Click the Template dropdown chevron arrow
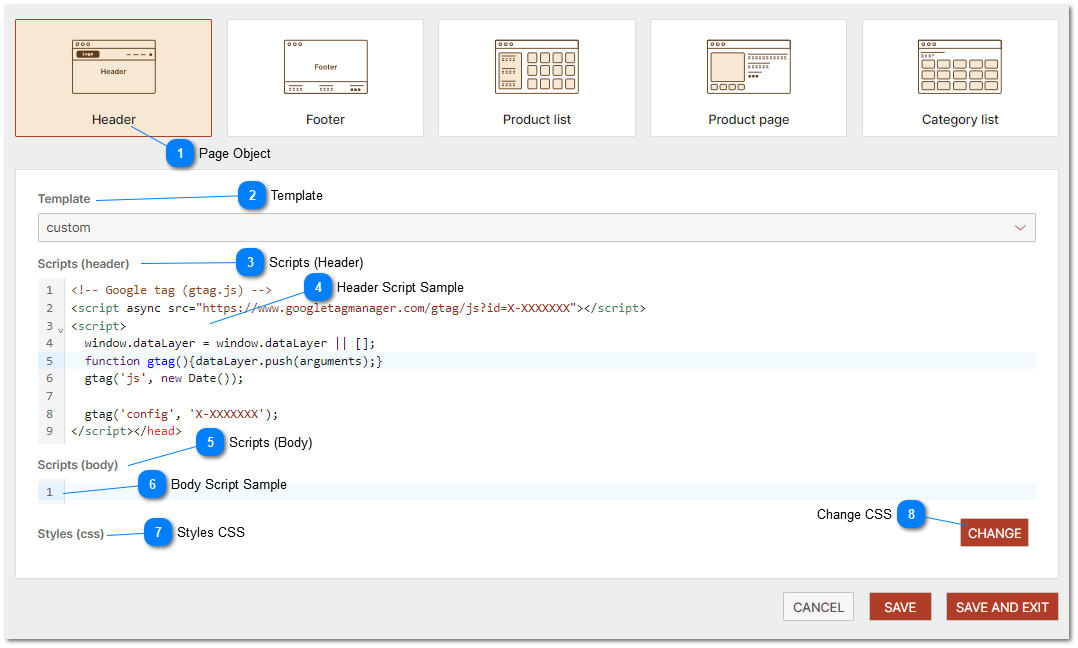 tap(1020, 228)
